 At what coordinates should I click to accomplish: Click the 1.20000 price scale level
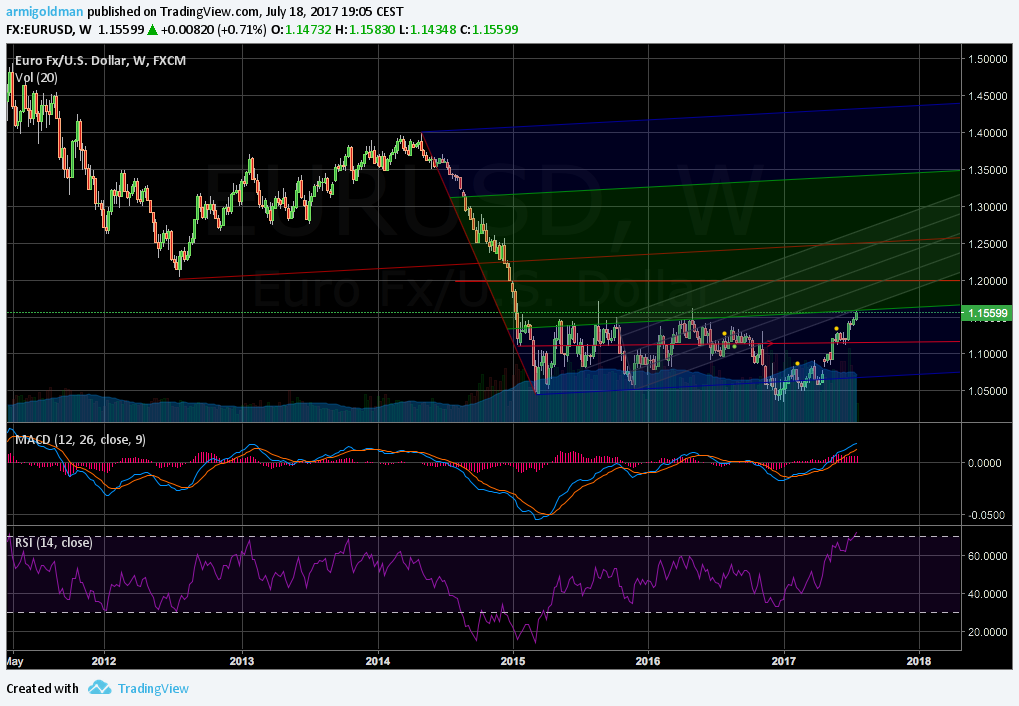[988, 281]
